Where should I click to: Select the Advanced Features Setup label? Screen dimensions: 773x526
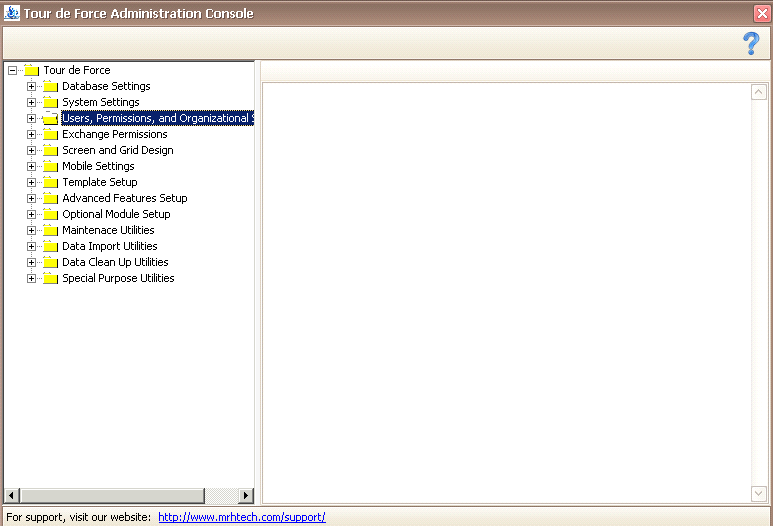[x=125, y=198]
